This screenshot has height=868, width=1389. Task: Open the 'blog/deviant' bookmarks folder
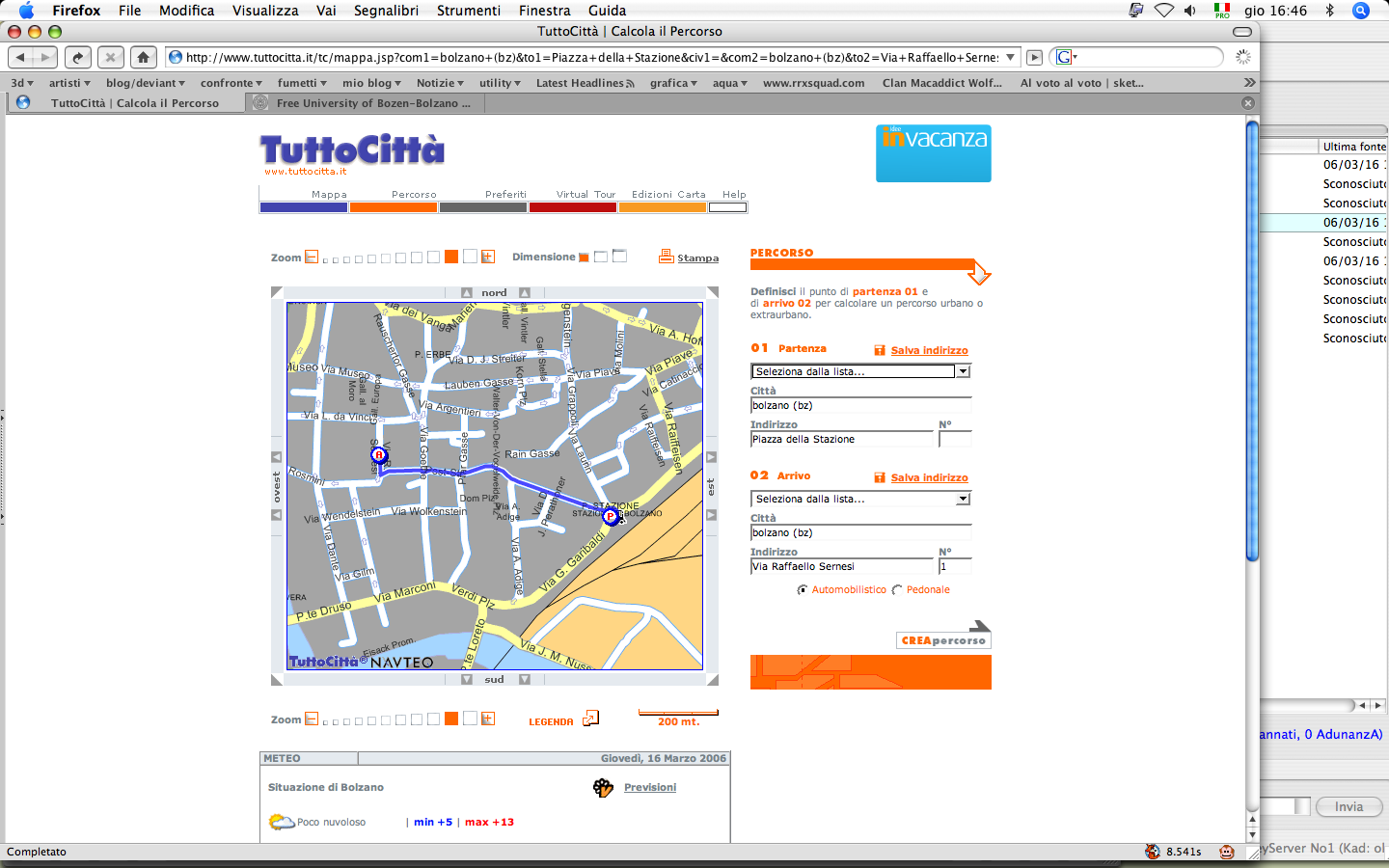(x=146, y=83)
